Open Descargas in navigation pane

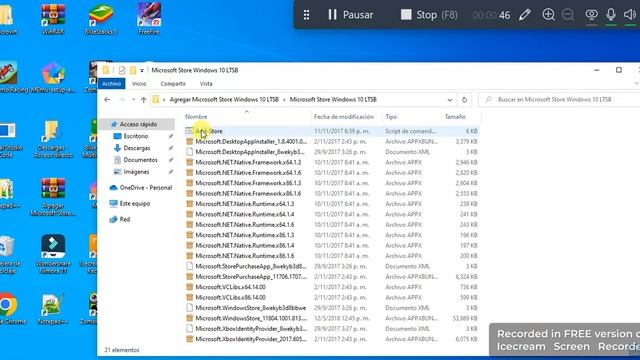[x=137, y=148]
